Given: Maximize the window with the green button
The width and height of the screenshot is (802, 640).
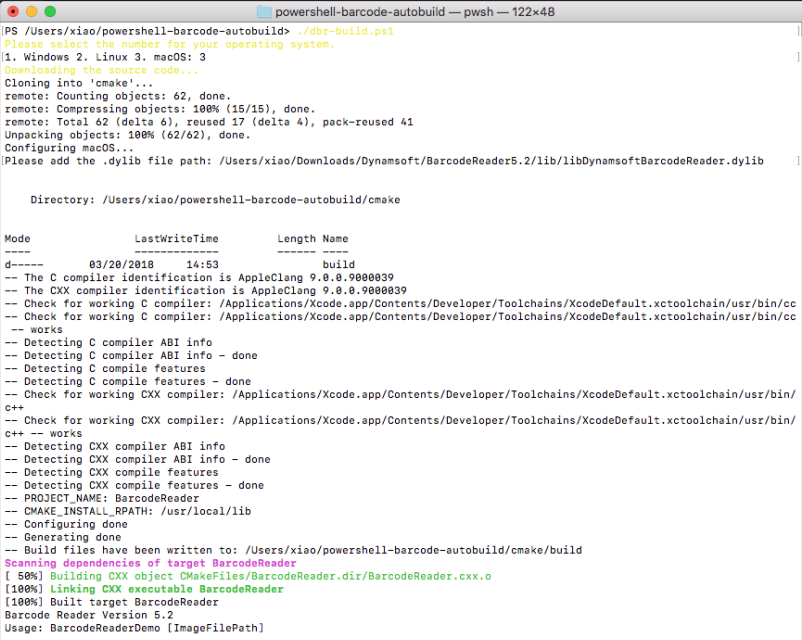Looking at the screenshot, I should click(x=51, y=11).
